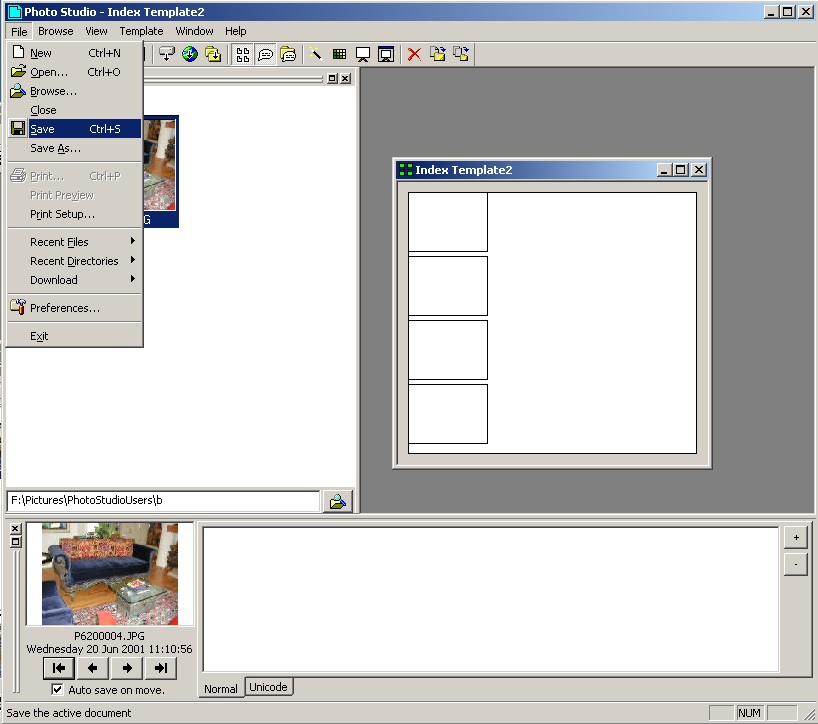Select Save in the File menu

coord(75,129)
